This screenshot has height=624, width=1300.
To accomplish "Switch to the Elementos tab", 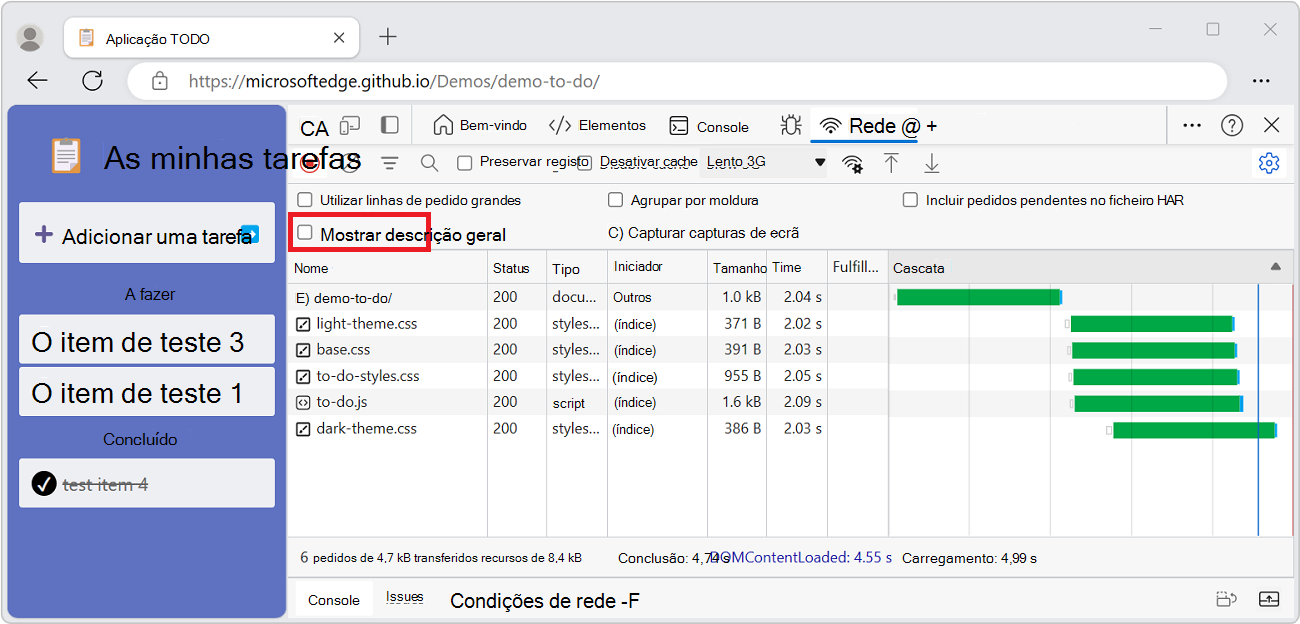I will click(x=611, y=126).
